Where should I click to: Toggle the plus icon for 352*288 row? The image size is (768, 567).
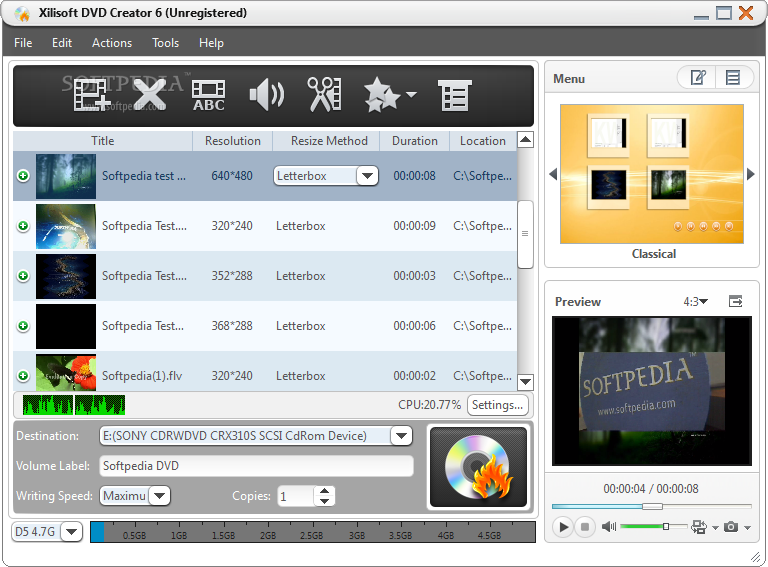click(23, 276)
